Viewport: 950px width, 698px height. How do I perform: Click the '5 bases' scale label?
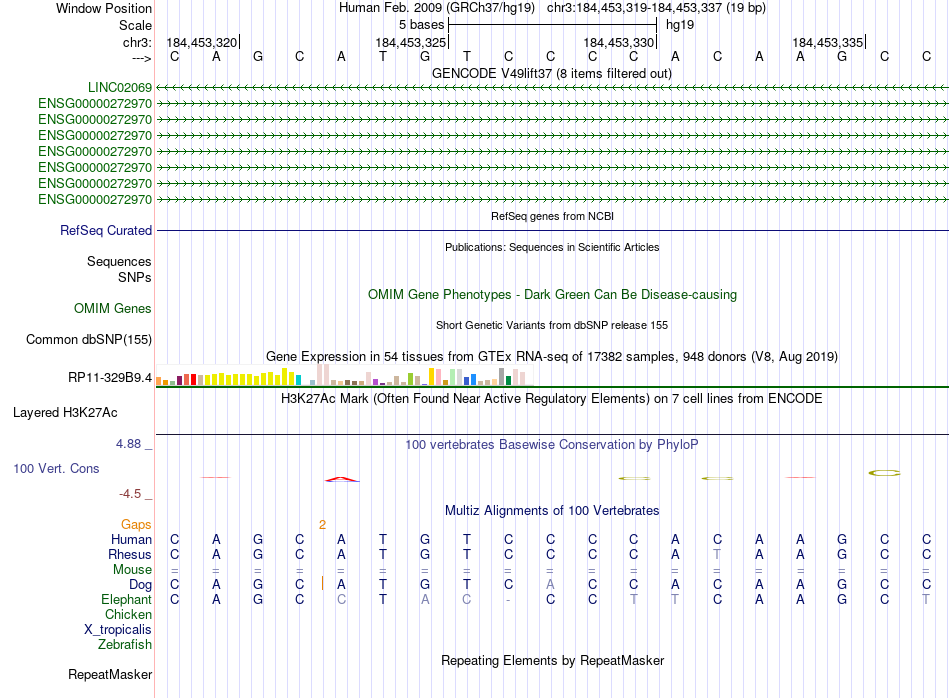click(421, 25)
